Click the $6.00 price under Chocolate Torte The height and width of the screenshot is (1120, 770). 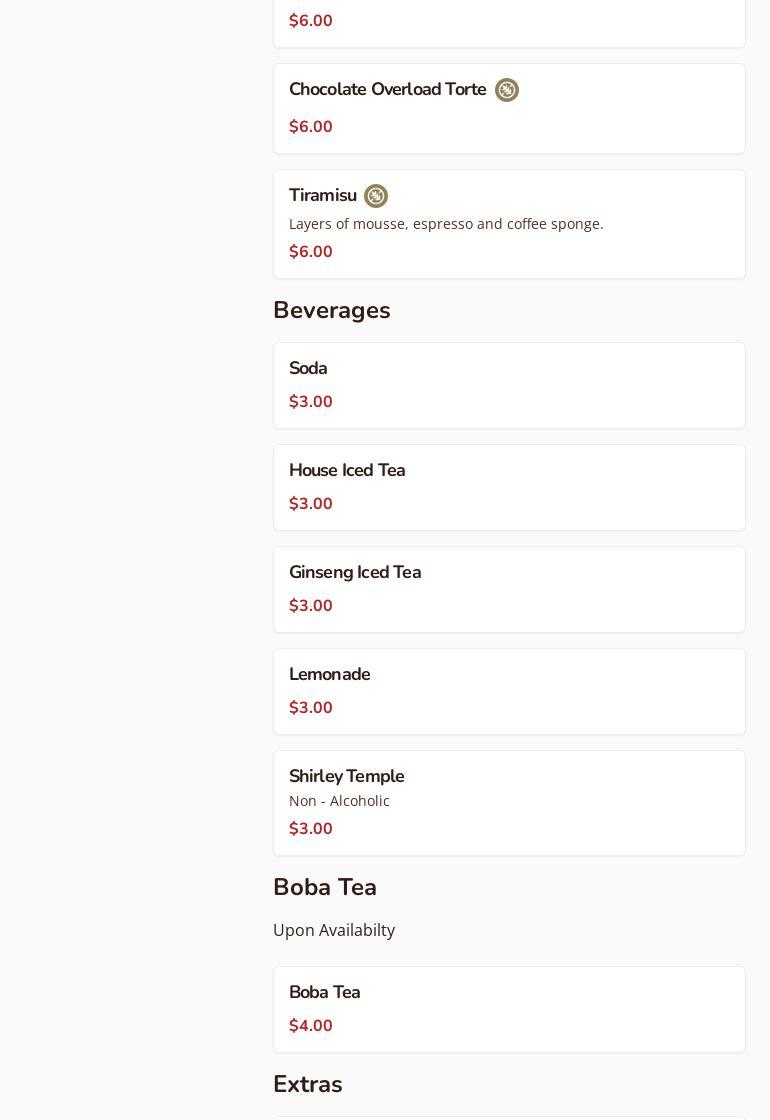tap(311, 127)
